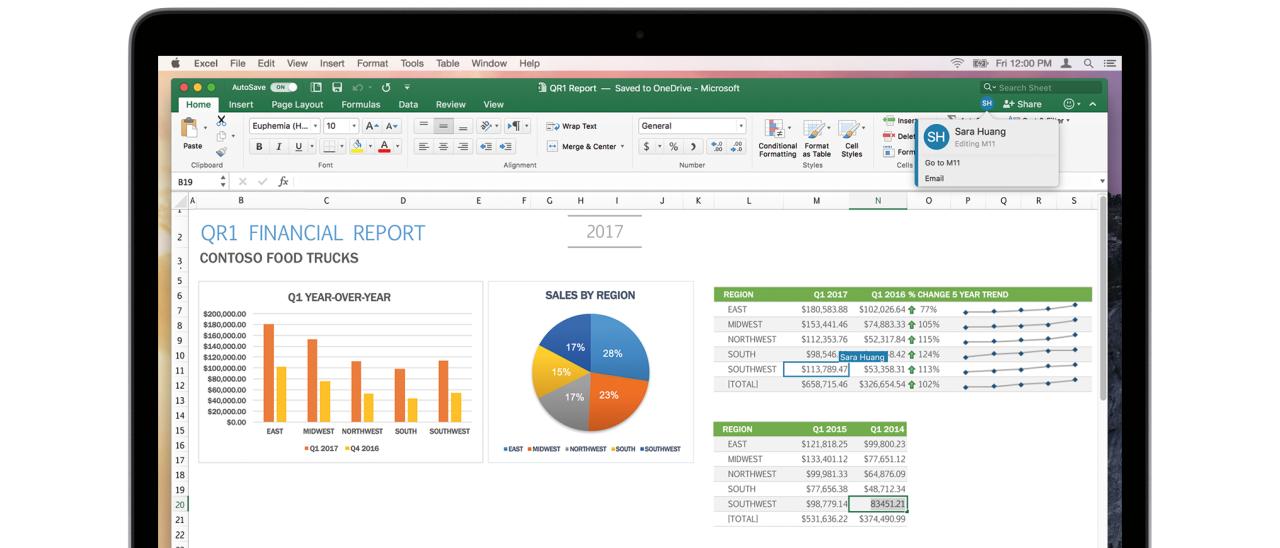The image size is (1280, 548).
Task: Collapse the ribbon with the chevron
Action: click(1093, 104)
